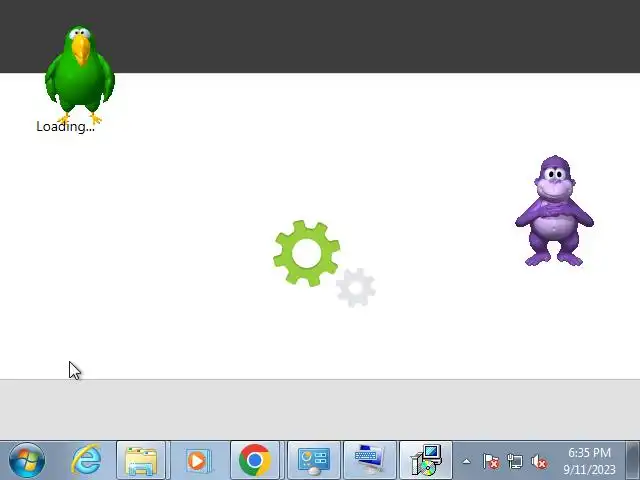The image size is (640, 480).
Task: Click the small grey loading gear
Action: pyautogui.click(x=356, y=287)
